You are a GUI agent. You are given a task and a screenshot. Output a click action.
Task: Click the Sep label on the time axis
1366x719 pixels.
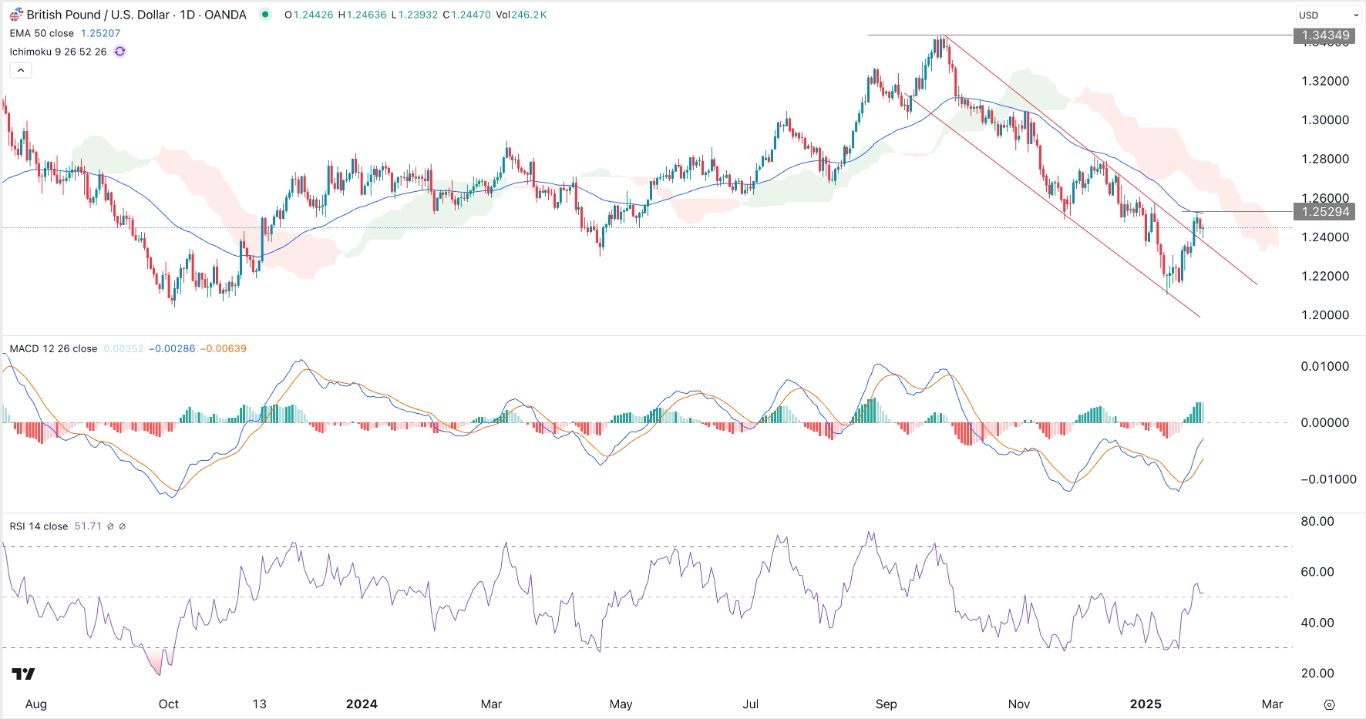tap(886, 704)
